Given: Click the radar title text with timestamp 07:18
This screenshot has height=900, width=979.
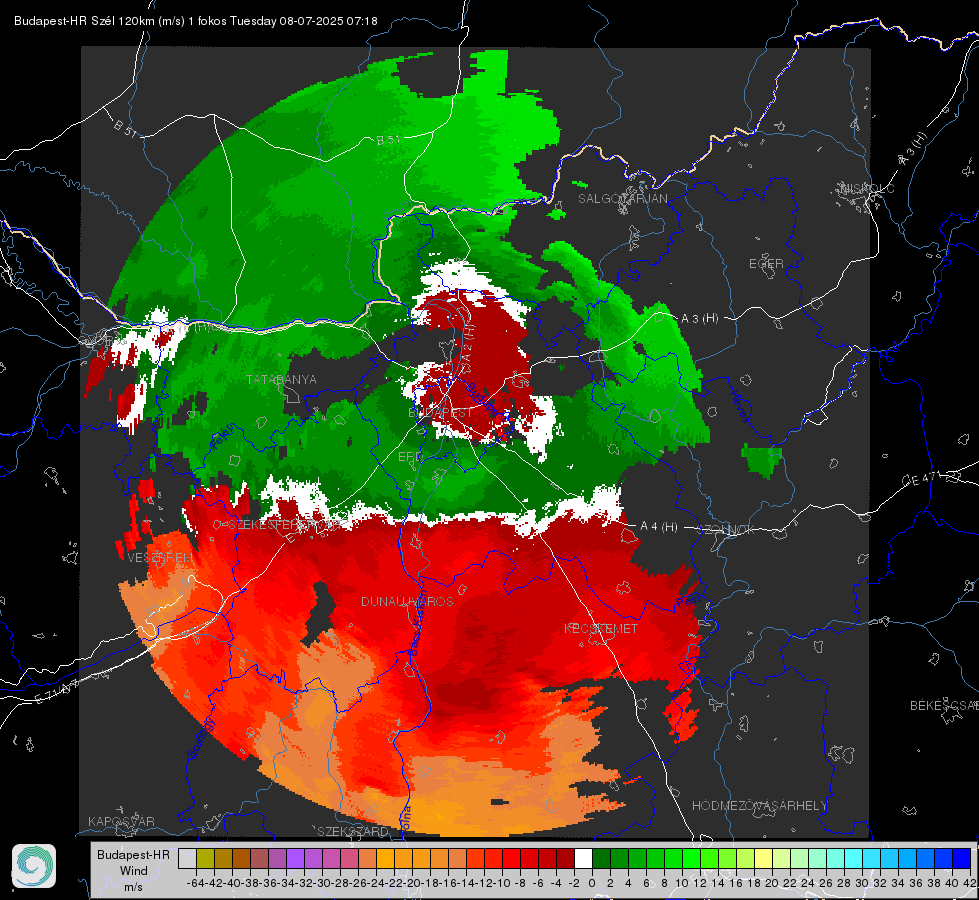Looking at the screenshot, I should (x=195, y=21).
